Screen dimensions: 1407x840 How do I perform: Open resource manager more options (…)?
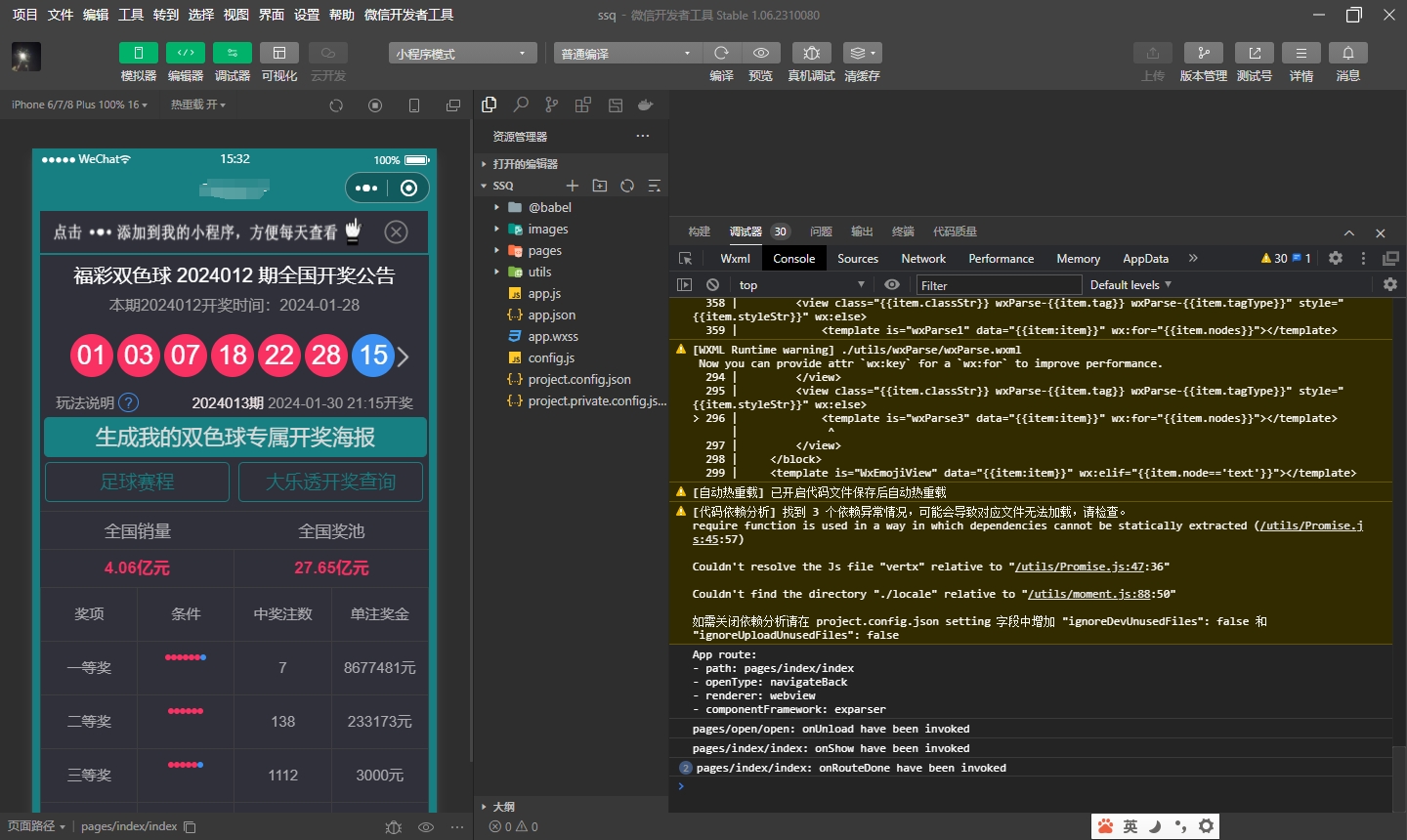point(642,136)
